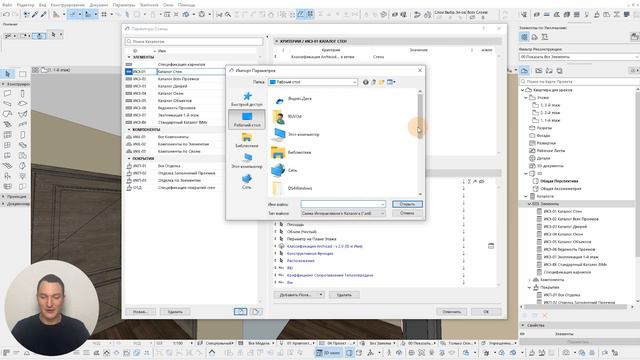
Task: Click the Отмена button in the import dialog
Action: 407,213
